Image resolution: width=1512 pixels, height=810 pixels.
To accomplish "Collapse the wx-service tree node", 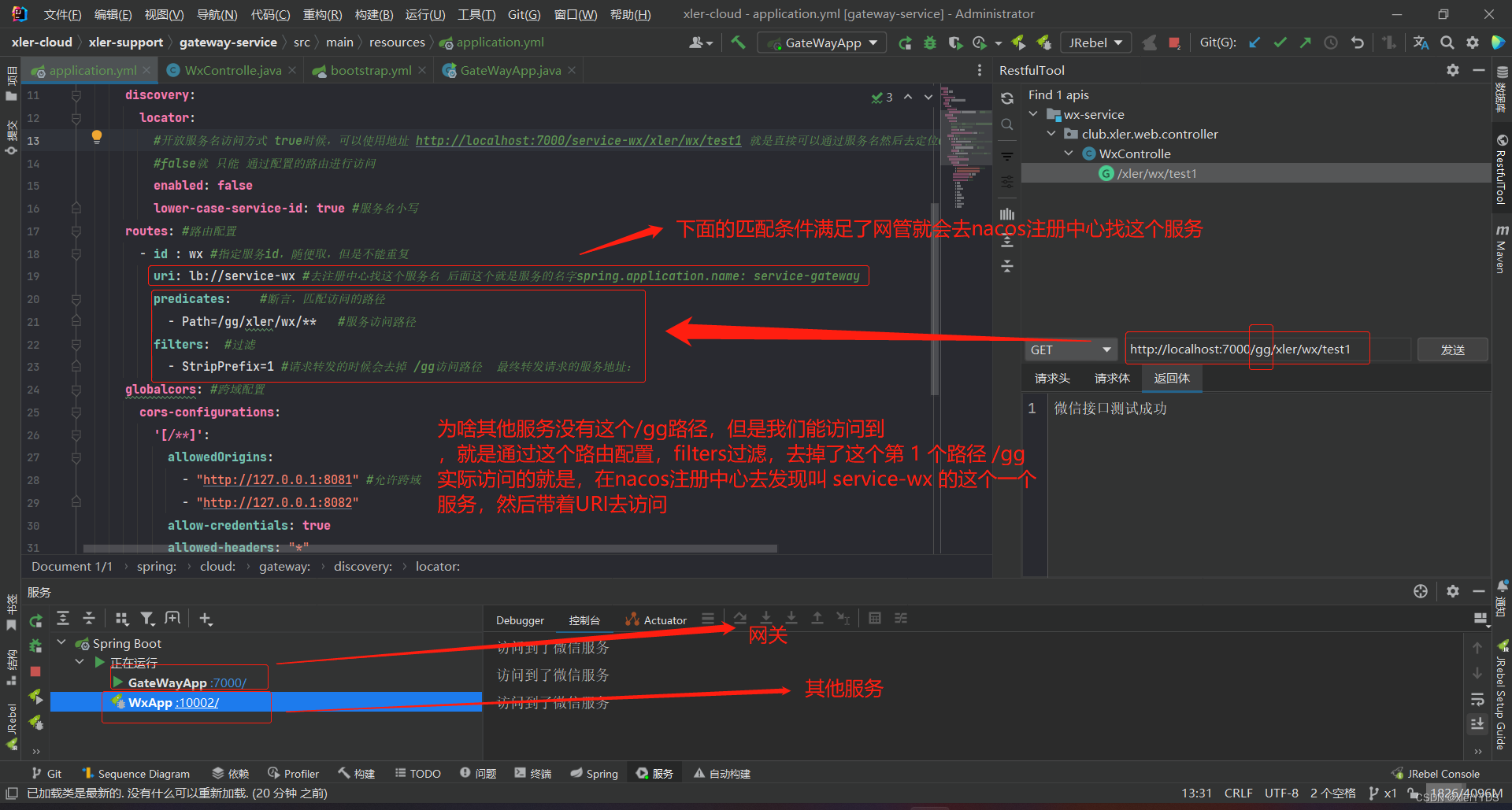I will click(x=1033, y=115).
